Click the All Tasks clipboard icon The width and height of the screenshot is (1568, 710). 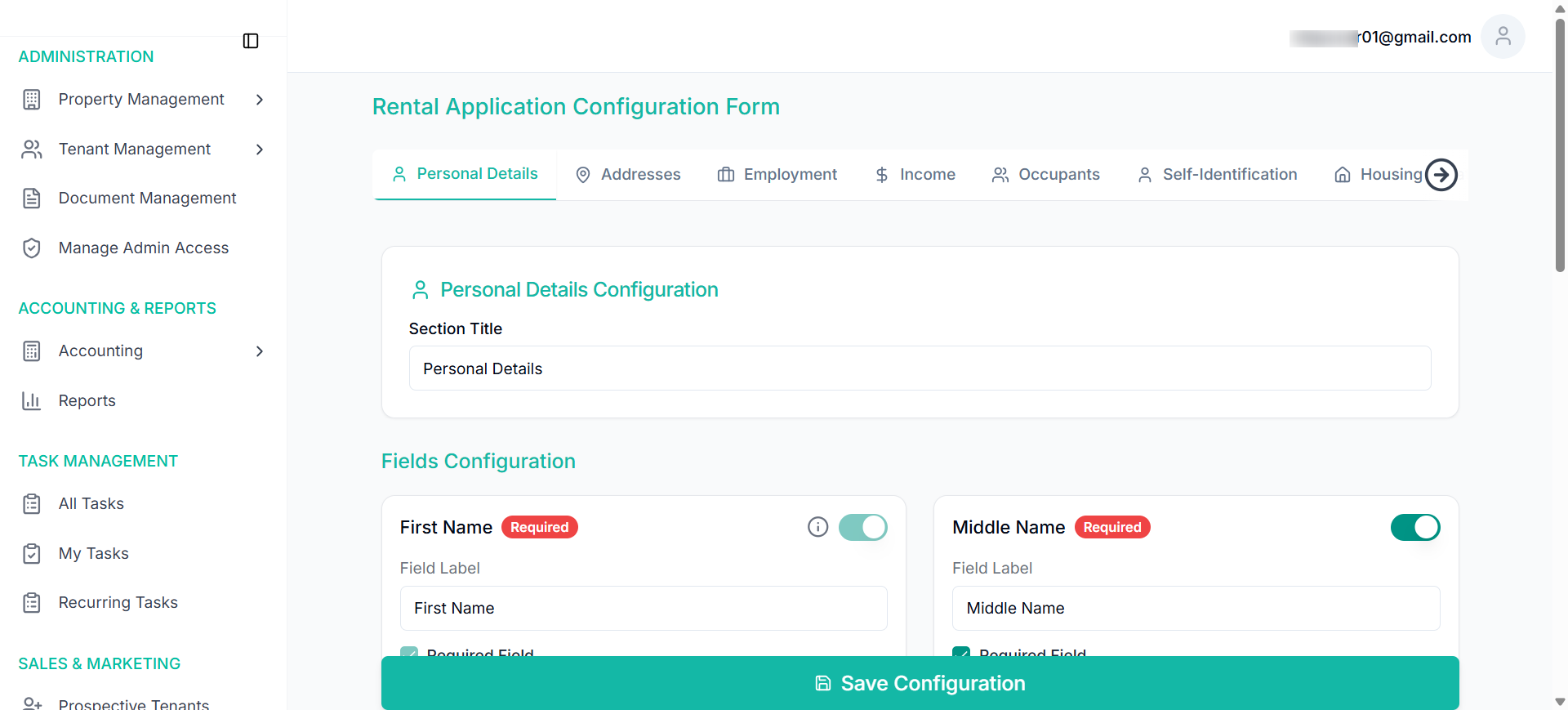tap(32, 504)
